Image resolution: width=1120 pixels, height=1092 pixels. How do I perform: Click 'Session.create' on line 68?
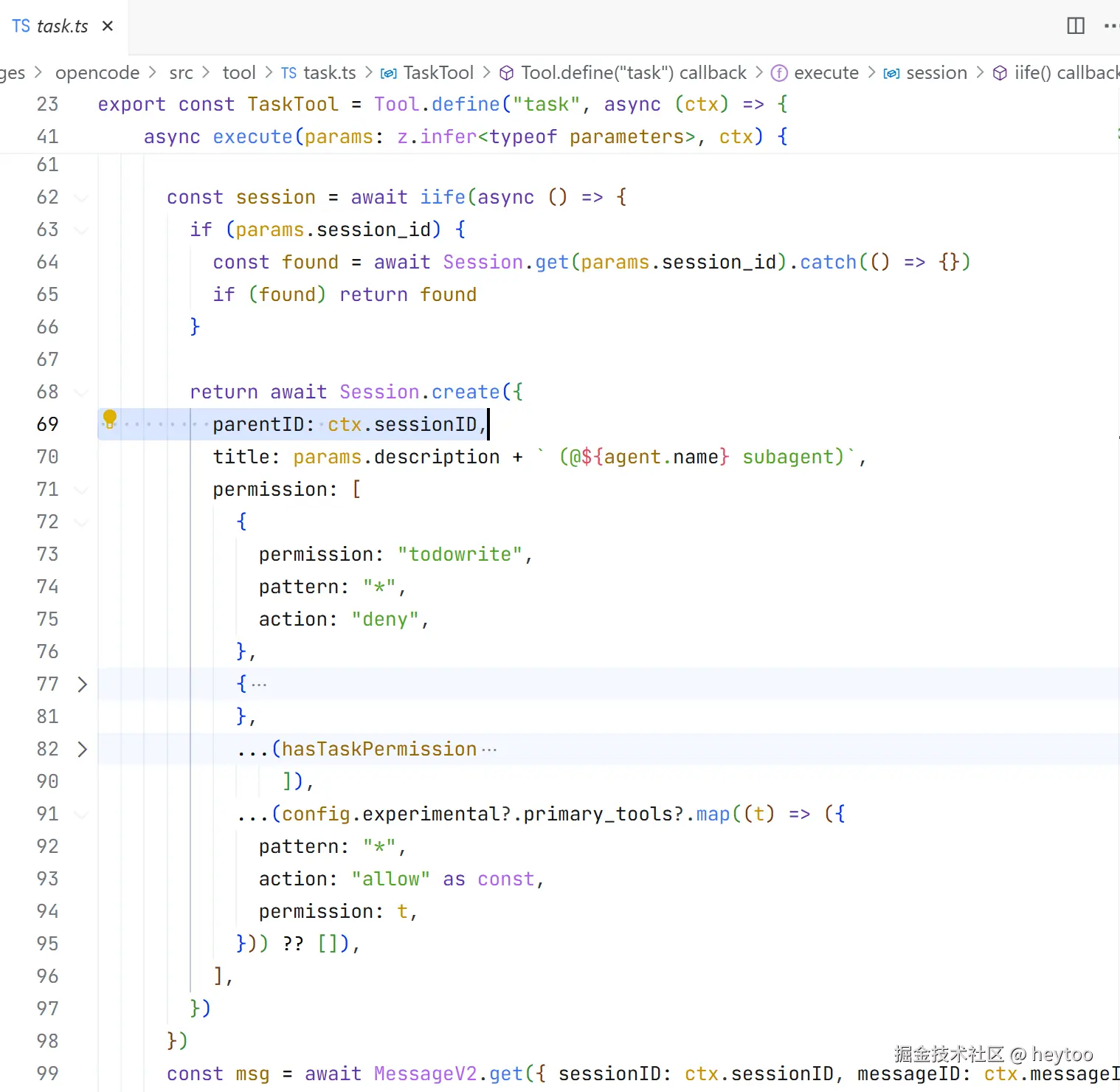419,392
